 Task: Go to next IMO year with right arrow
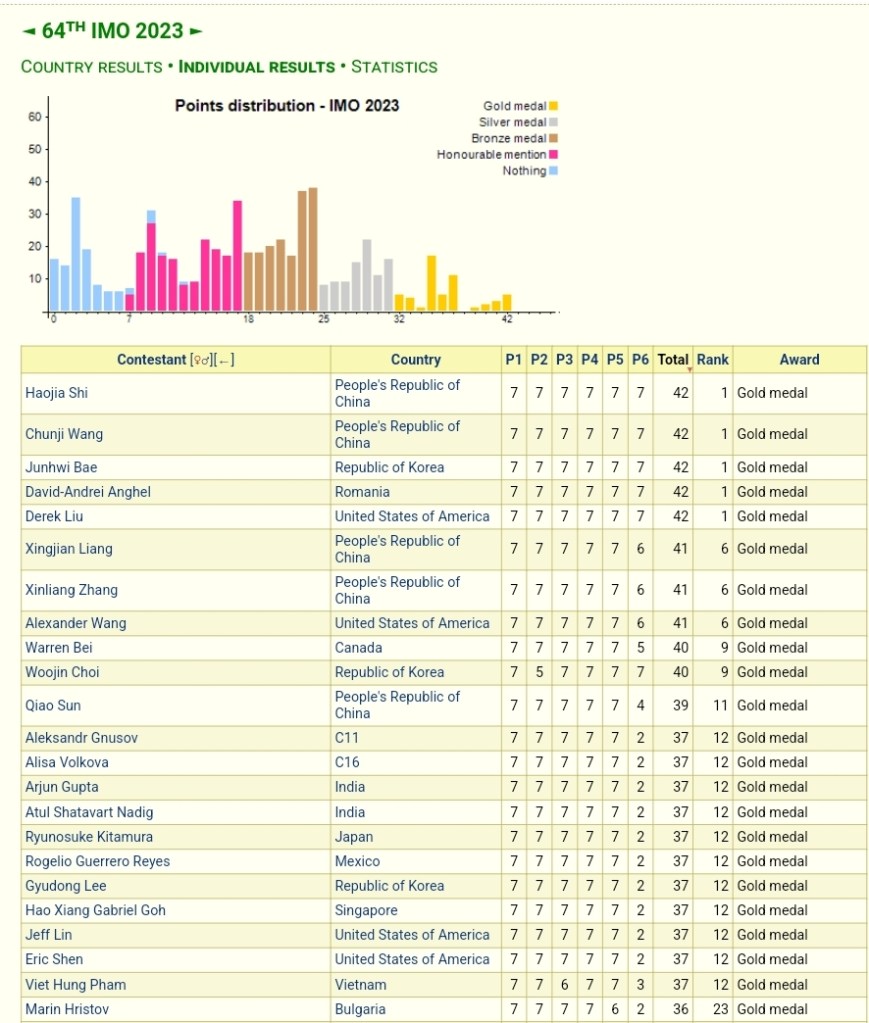(196, 31)
